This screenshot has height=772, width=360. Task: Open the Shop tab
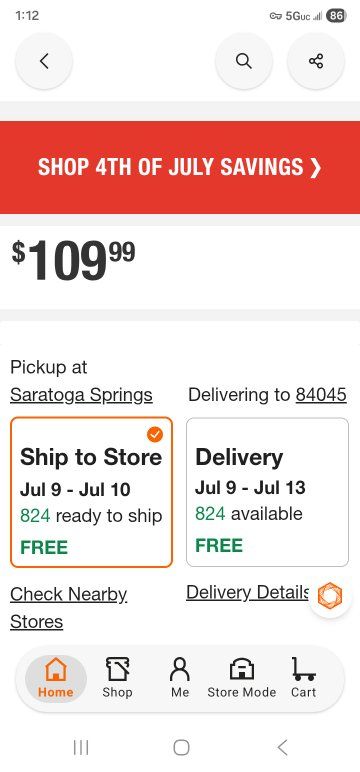coord(117,678)
